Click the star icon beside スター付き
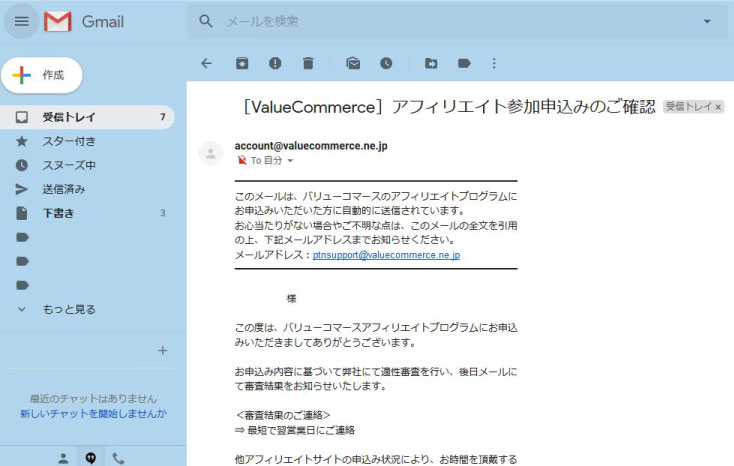This screenshot has width=734, height=466. click(22, 141)
